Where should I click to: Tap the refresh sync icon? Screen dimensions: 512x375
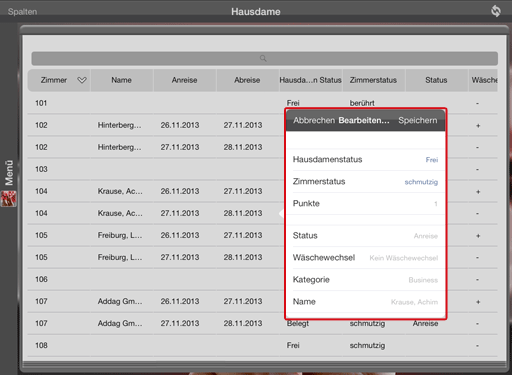495,11
